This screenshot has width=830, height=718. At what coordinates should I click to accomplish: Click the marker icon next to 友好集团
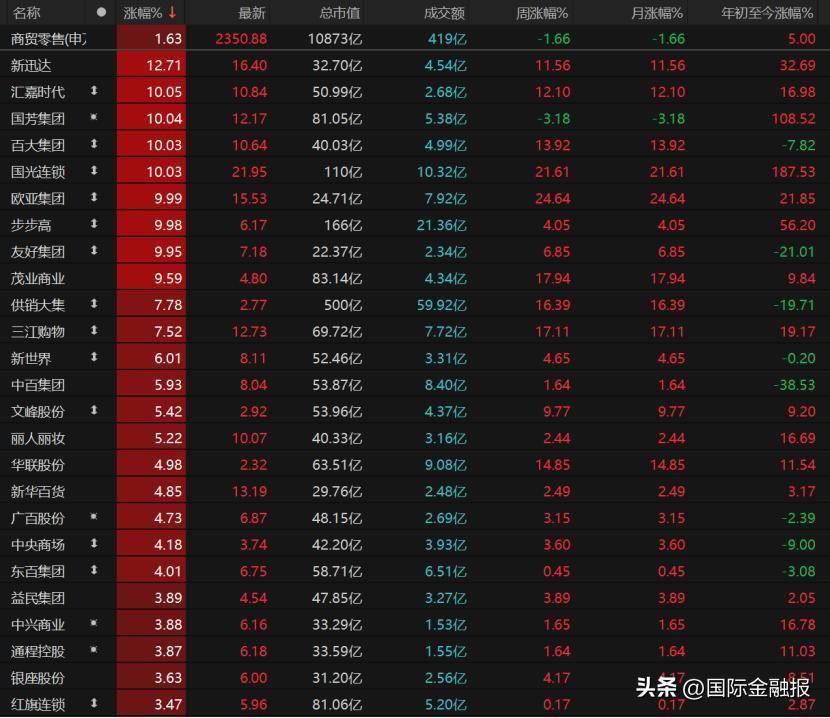point(94,250)
